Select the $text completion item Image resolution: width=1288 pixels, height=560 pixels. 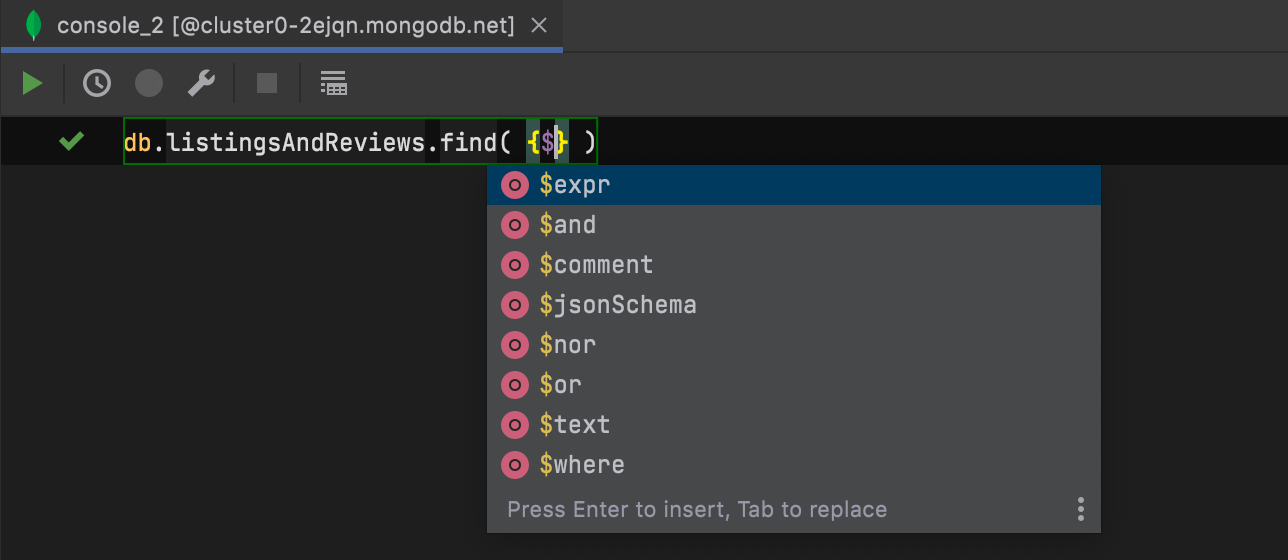pos(575,425)
